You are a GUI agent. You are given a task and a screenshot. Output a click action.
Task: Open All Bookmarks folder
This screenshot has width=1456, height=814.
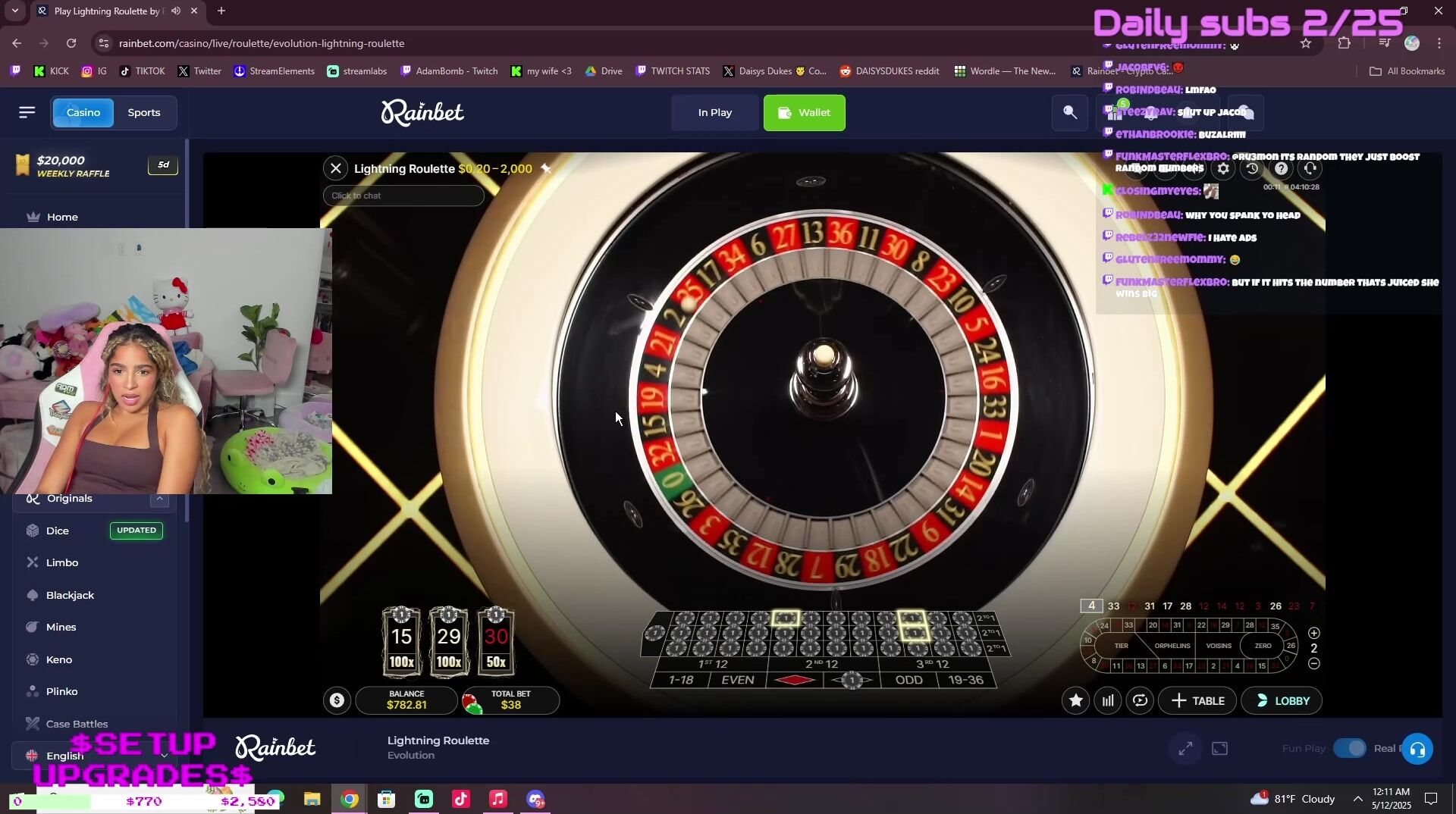[x=1407, y=71]
